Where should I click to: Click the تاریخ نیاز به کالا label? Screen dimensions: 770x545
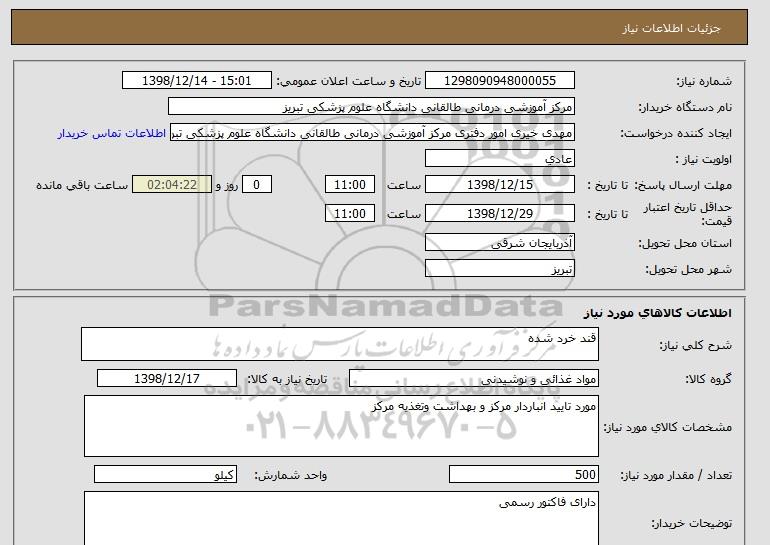click(x=287, y=379)
